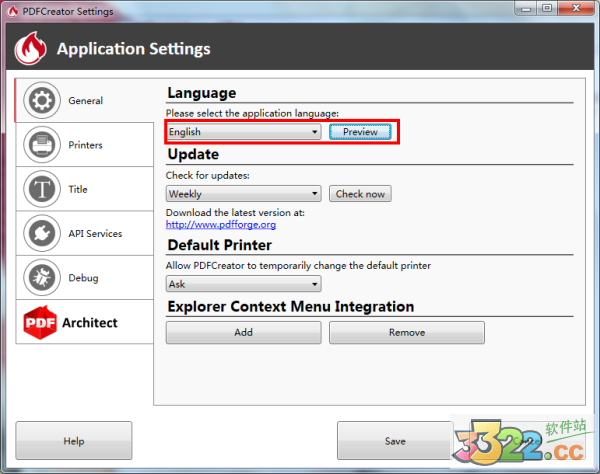
Task: Click 'Download the latest version at:' text
Action: (x=235, y=213)
